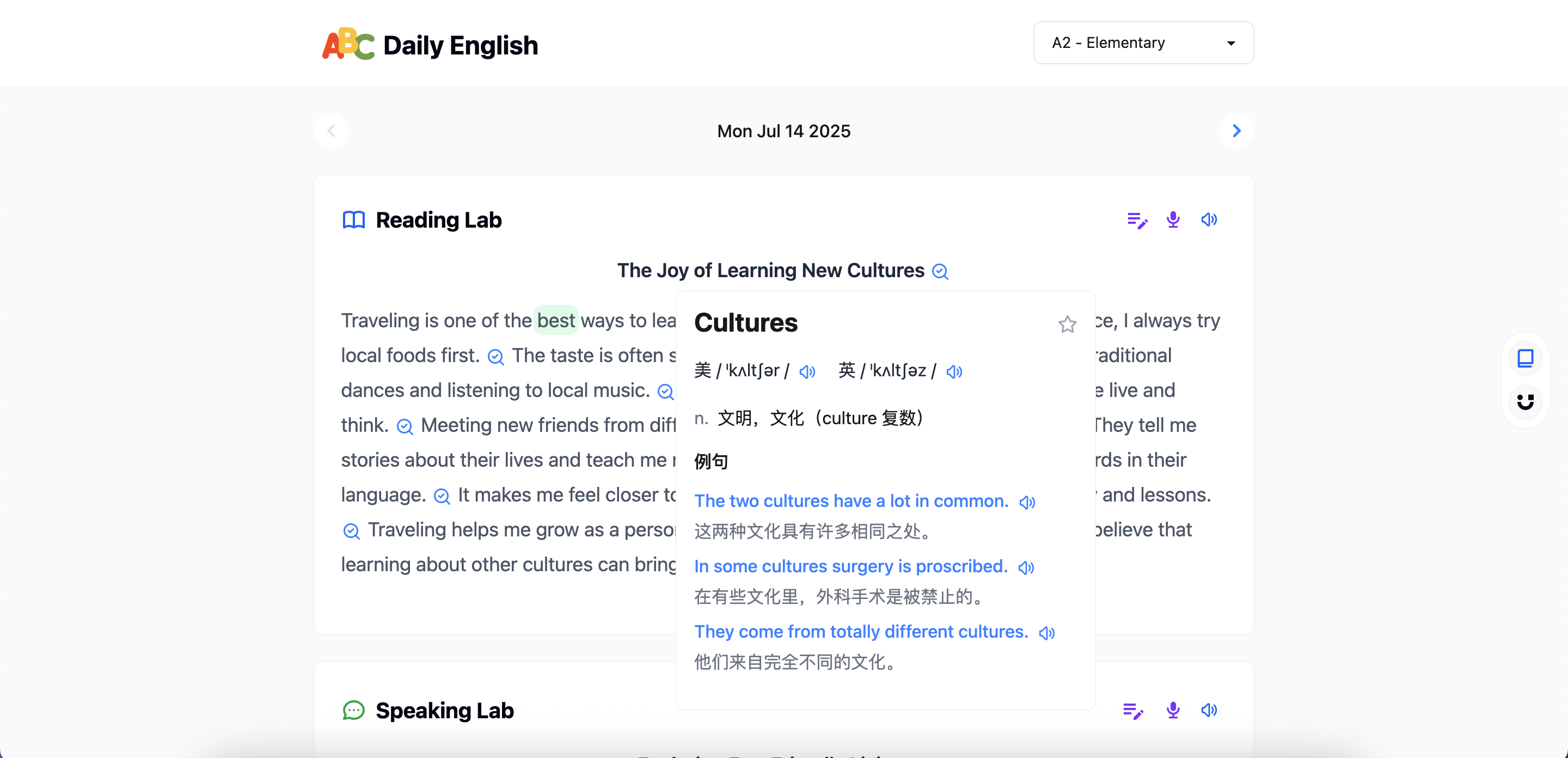Click sentence 'In some cultures surgery is proscribed.'
Image resolution: width=1568 pixels, height=758 pixels.
click(x=851, y=566)
